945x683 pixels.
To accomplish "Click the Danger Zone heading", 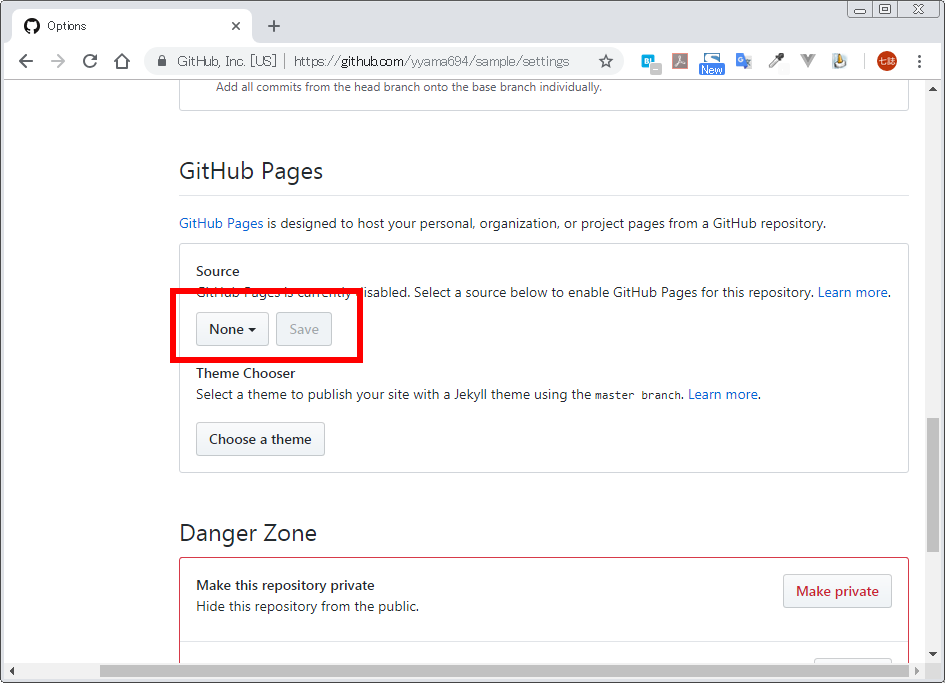I will [248, 533].
